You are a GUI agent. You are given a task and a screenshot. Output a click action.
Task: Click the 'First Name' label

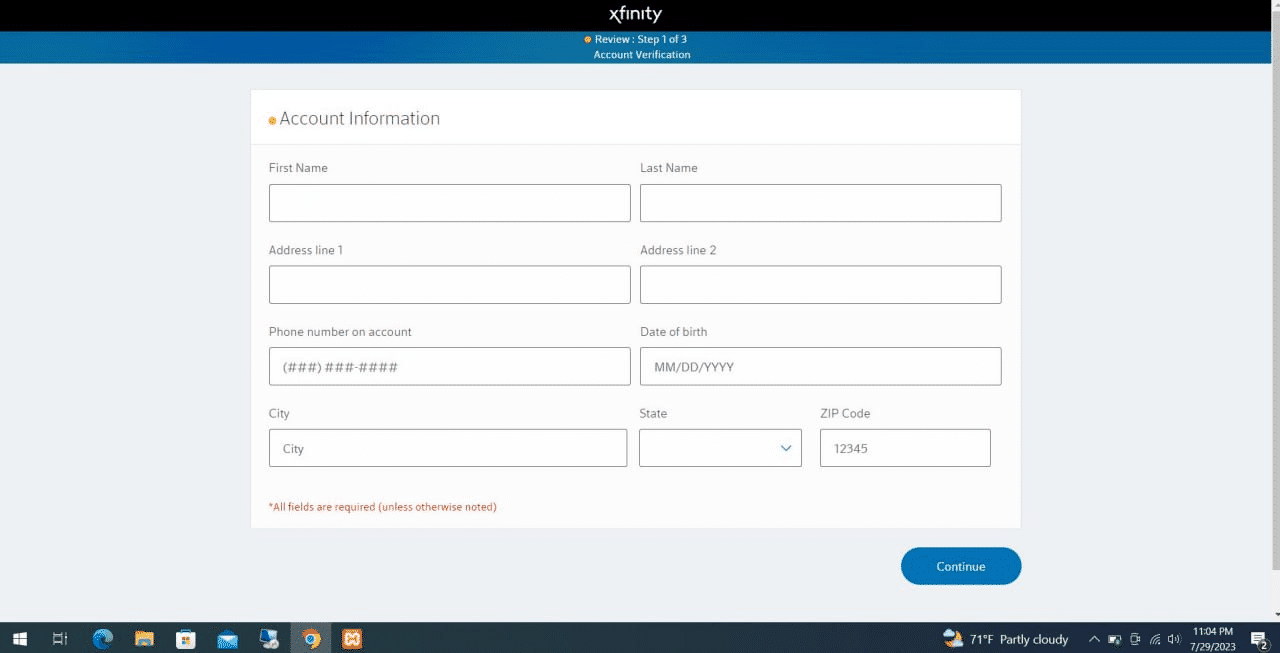298,168
